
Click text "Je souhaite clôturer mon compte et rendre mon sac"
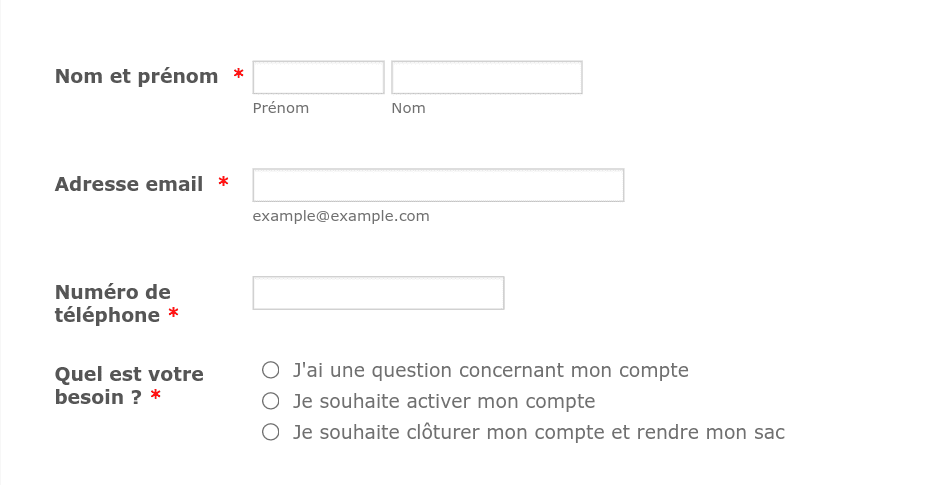click(x=539, y=432)
